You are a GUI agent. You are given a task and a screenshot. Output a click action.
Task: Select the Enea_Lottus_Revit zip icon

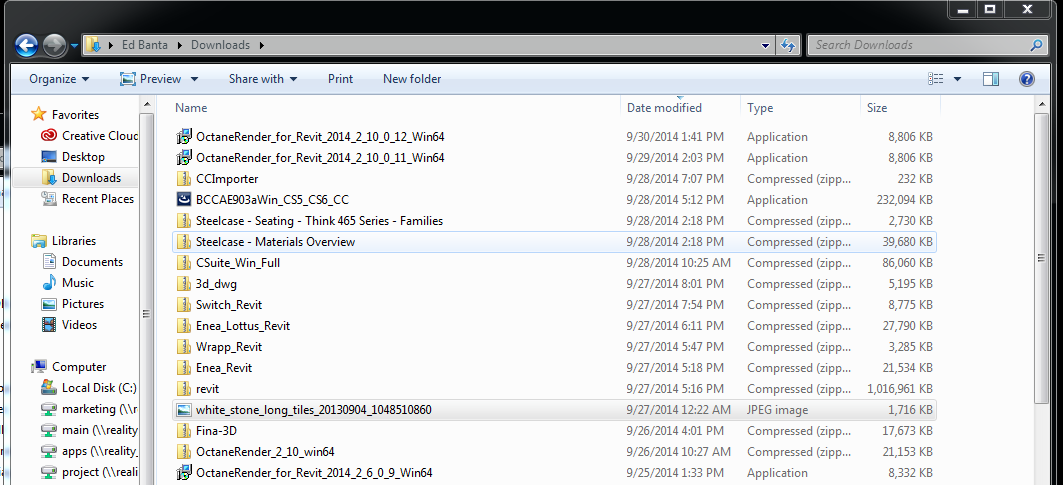pos(184,326)
